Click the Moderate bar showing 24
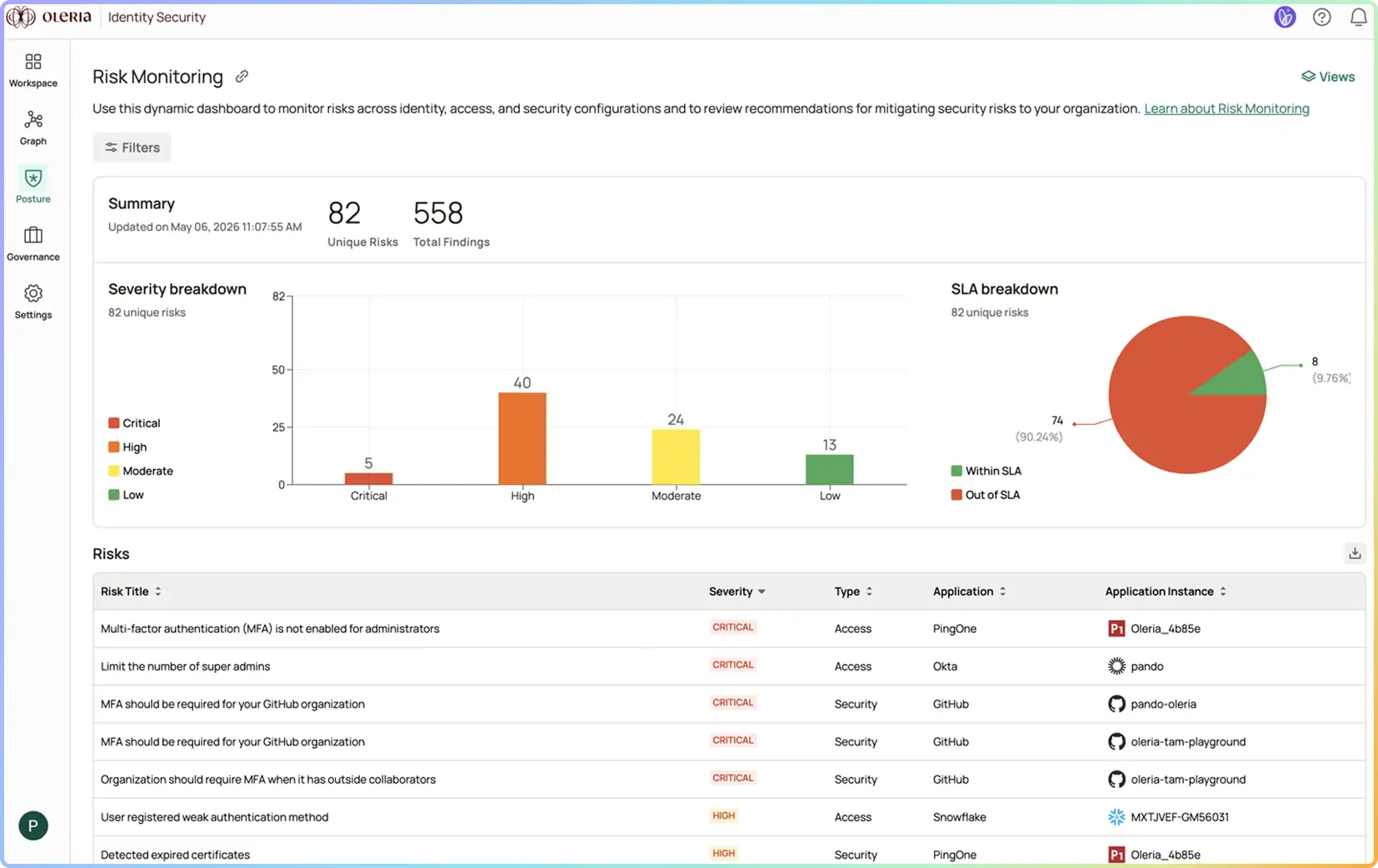The width and height of the screenshot is (1378, 868). coord(676,456)
